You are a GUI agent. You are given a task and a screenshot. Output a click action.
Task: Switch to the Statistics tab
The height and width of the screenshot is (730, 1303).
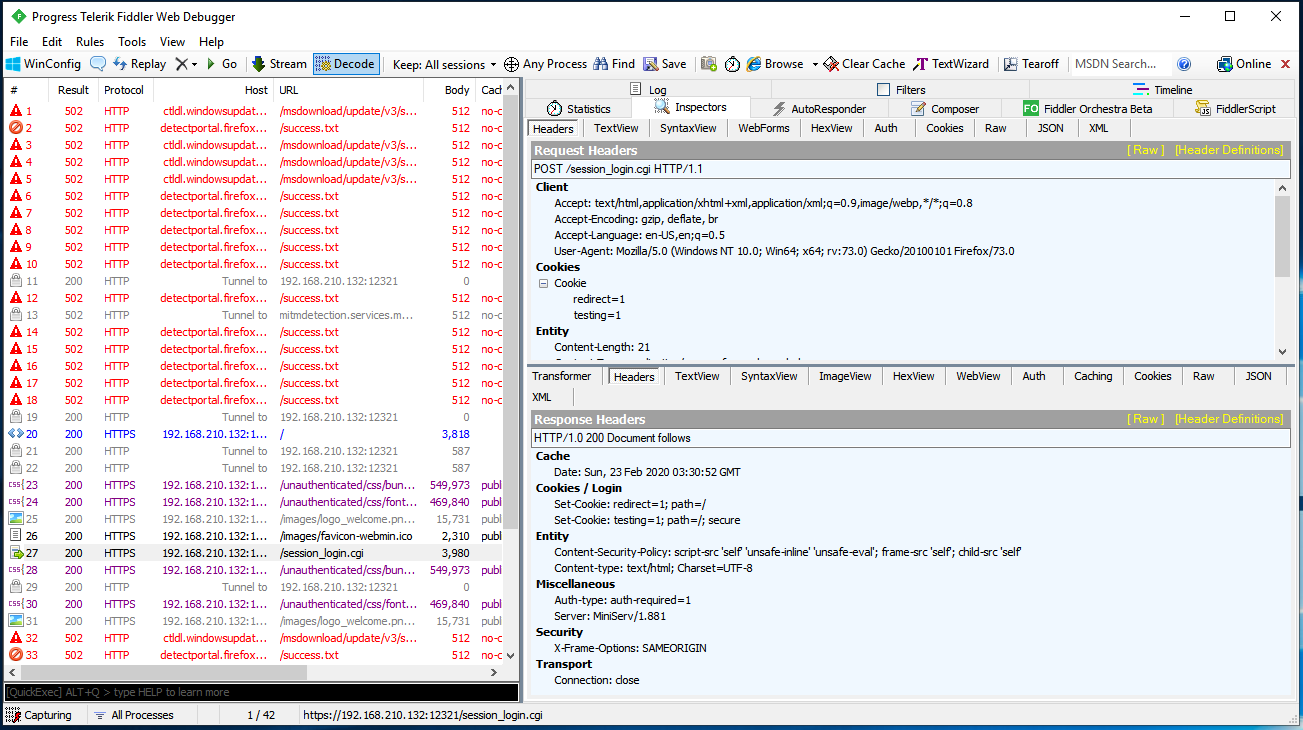[x=579, y=108]
